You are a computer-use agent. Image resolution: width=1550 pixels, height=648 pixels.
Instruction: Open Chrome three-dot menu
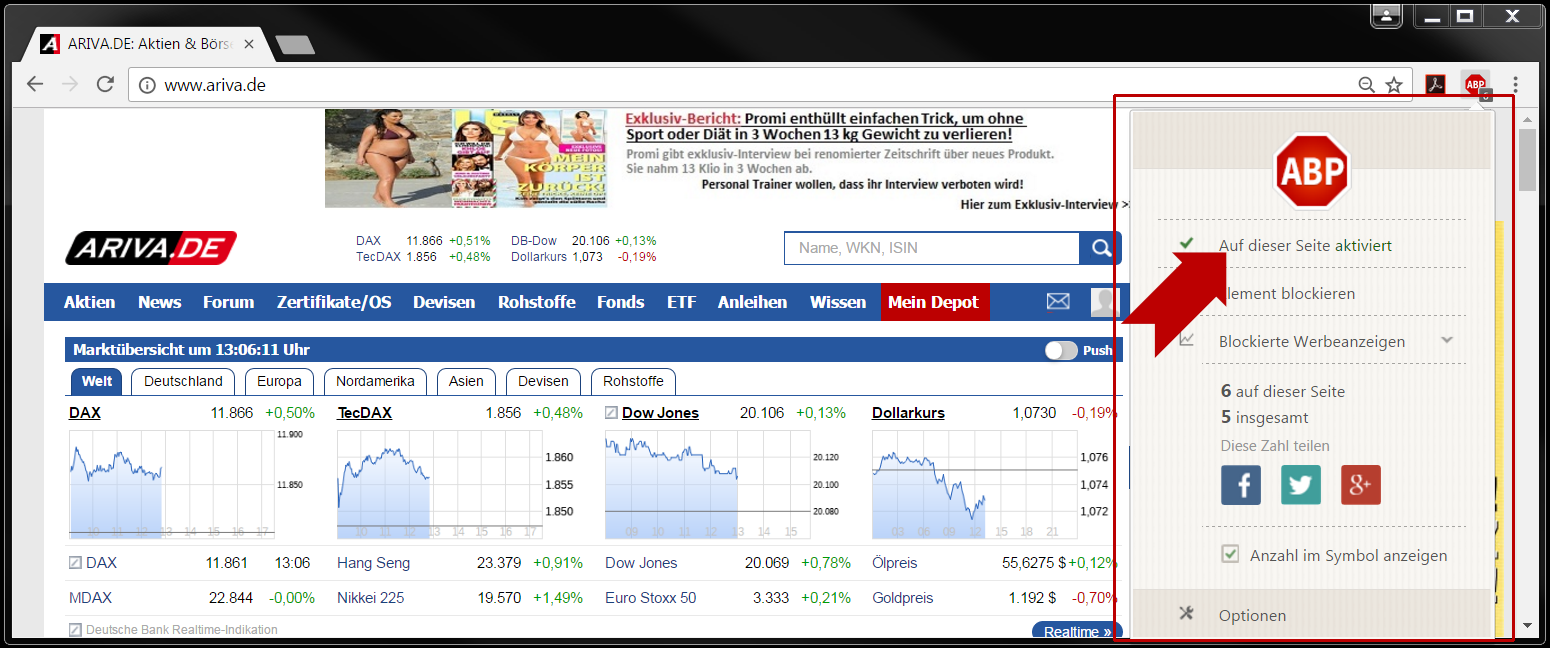click(1516, 85)
